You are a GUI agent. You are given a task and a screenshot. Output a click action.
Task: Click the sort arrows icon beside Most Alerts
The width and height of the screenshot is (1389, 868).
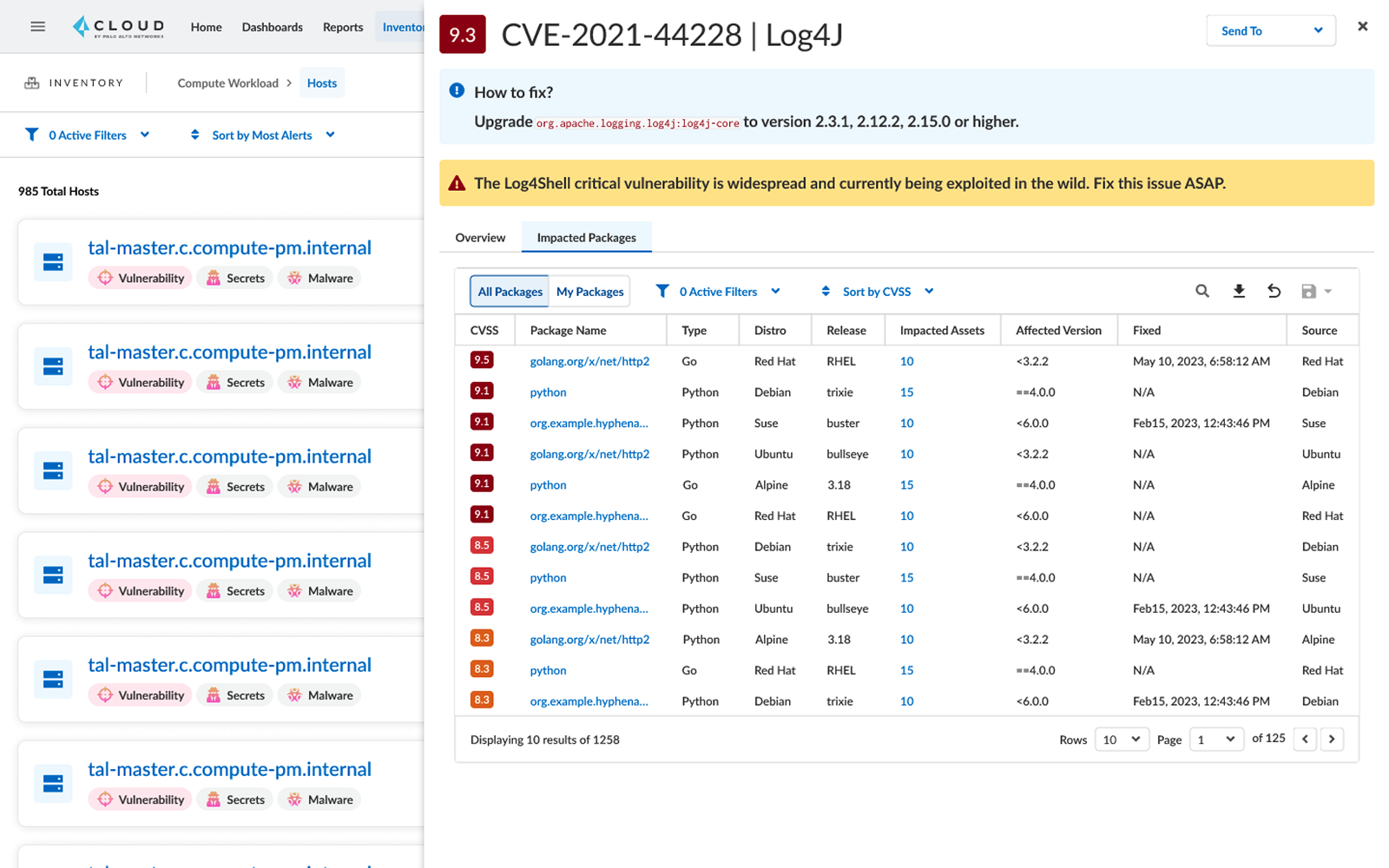point(195,135)
